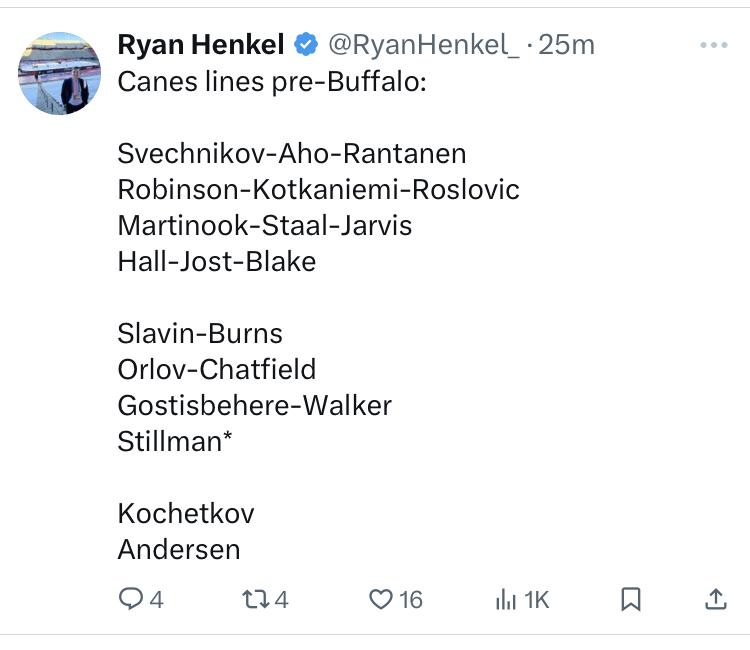This screenshot has width=750, height=650.
Task: Bookmark this tweet
Action: click(x=630, y=599)
